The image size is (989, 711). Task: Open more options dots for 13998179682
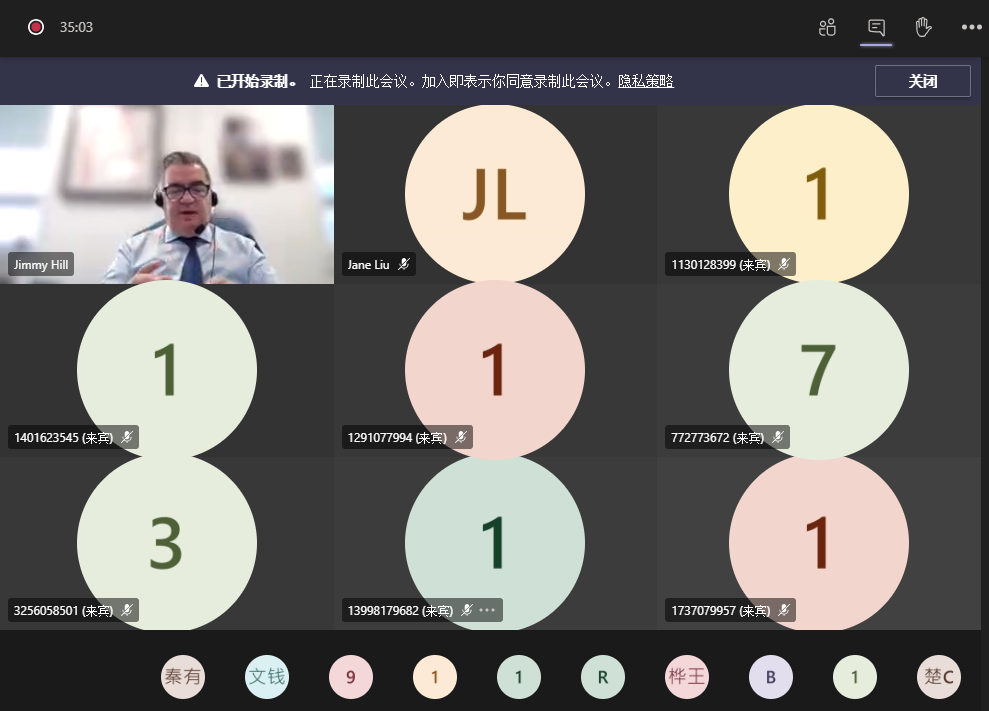tap(488, 610)
